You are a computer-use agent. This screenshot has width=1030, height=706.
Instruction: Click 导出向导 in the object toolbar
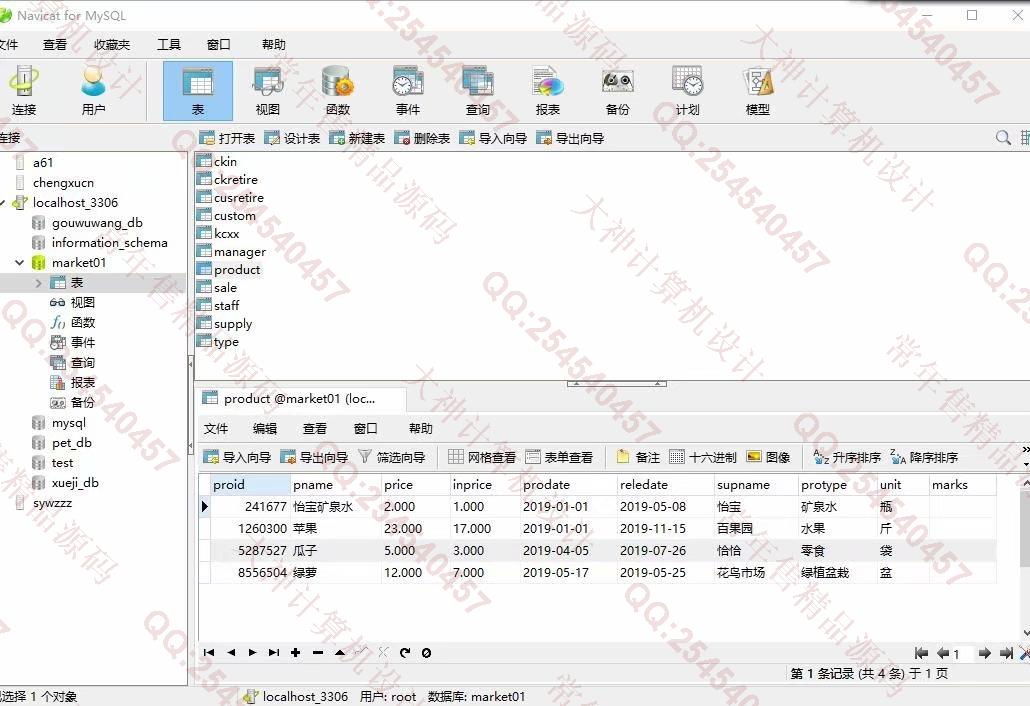(x=570, y=138)
